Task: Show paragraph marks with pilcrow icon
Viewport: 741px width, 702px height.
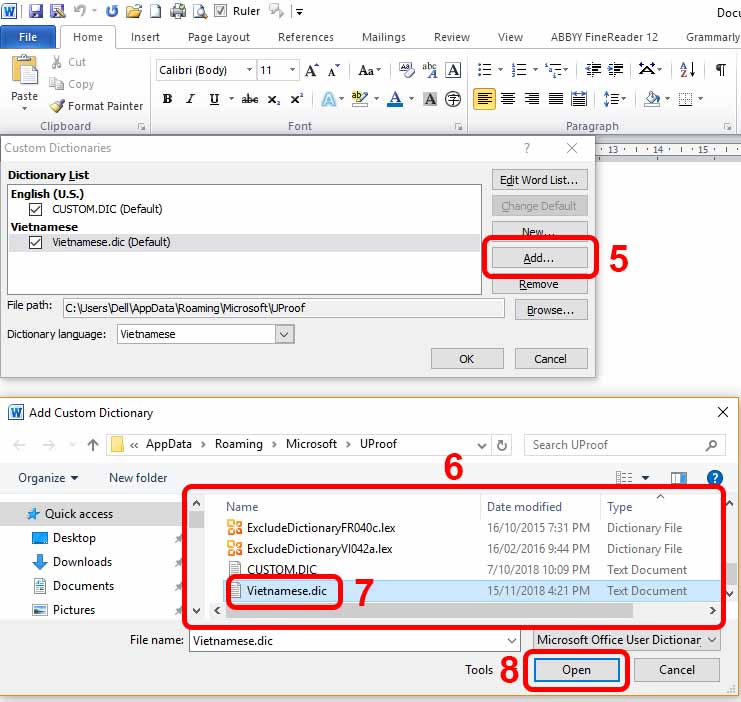Action: coord(720,70)
